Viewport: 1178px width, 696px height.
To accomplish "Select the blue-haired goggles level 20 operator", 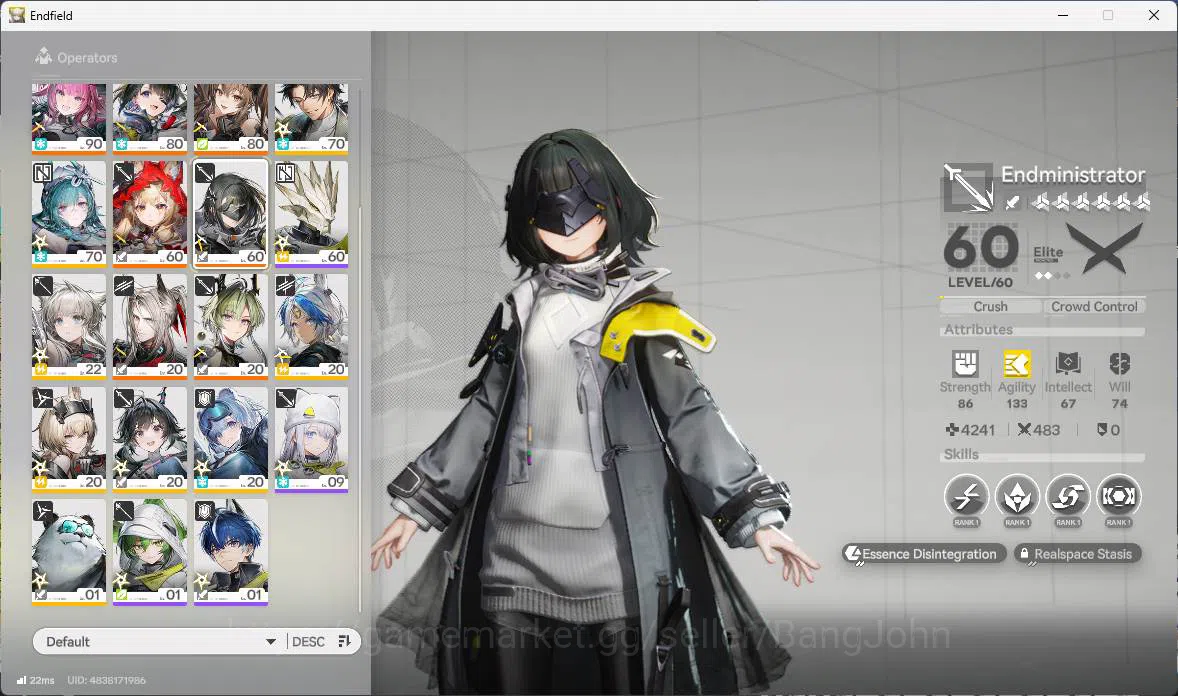I will click(231, 439).
